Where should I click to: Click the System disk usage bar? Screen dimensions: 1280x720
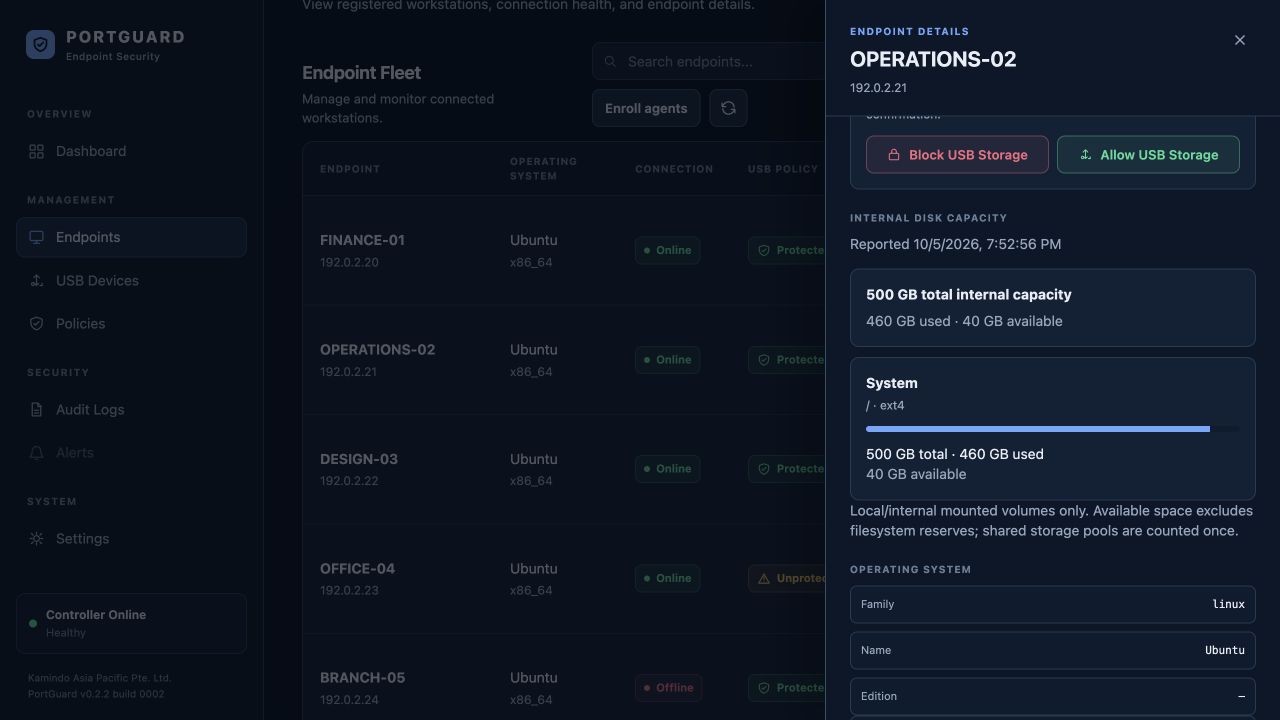tap(1052, 429)
